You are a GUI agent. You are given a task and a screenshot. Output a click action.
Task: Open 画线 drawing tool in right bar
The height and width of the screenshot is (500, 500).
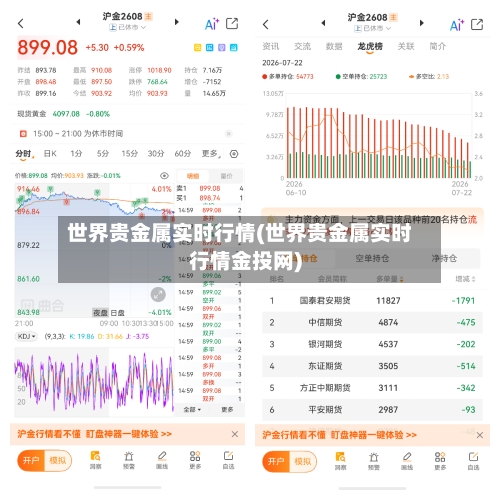407,461
